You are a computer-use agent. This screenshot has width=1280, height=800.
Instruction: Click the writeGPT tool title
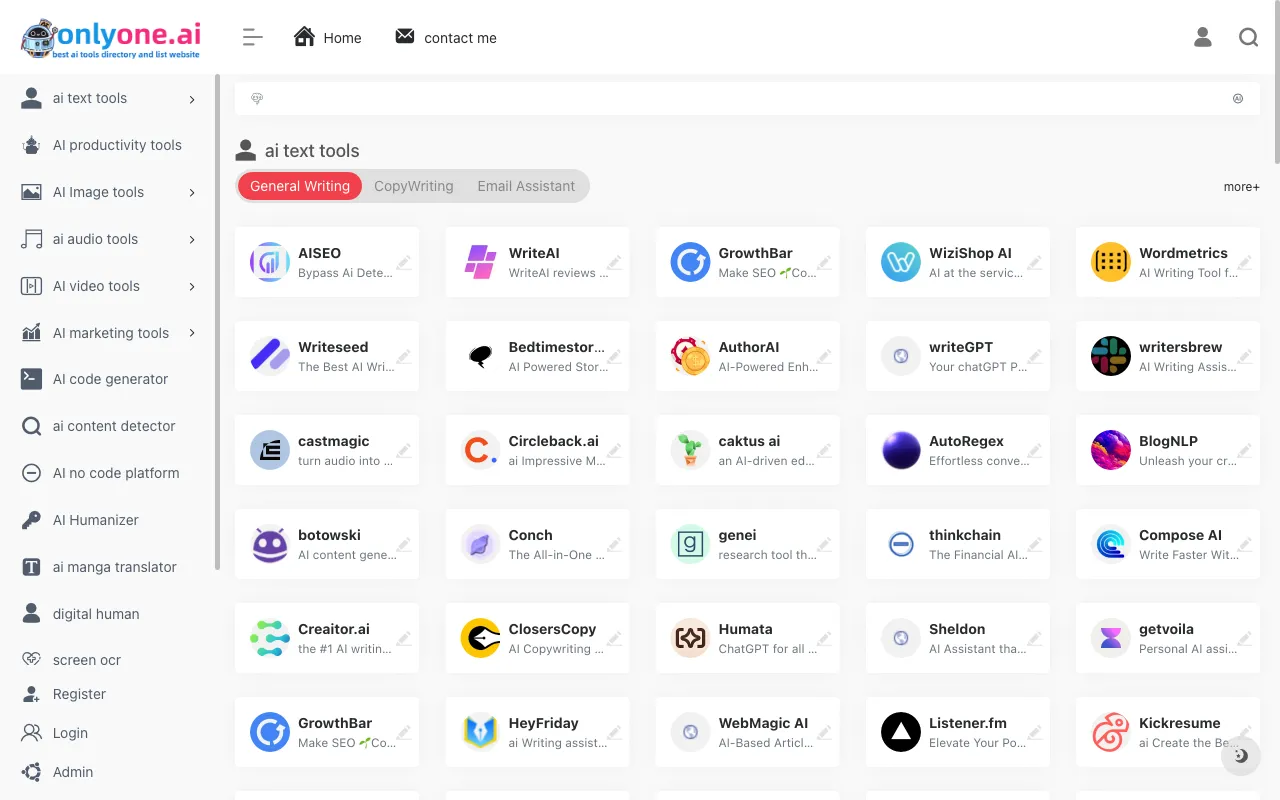961,347
